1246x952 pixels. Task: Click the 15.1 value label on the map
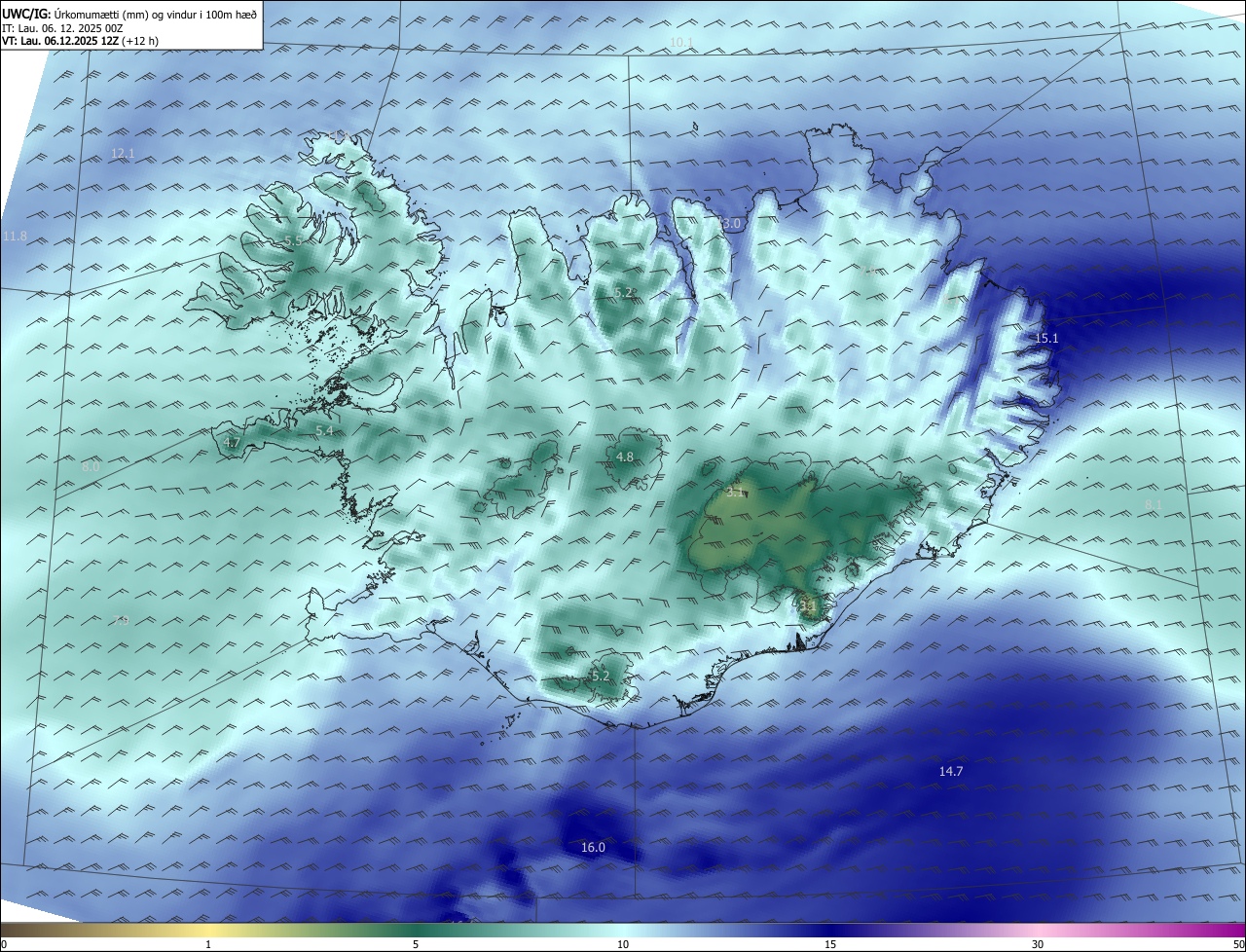(1046, 338)
